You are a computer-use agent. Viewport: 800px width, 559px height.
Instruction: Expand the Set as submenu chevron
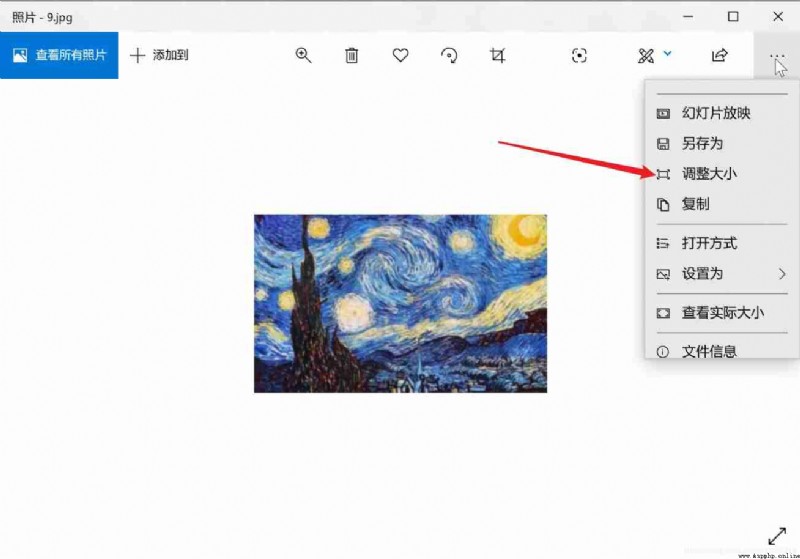pos(782,274)
